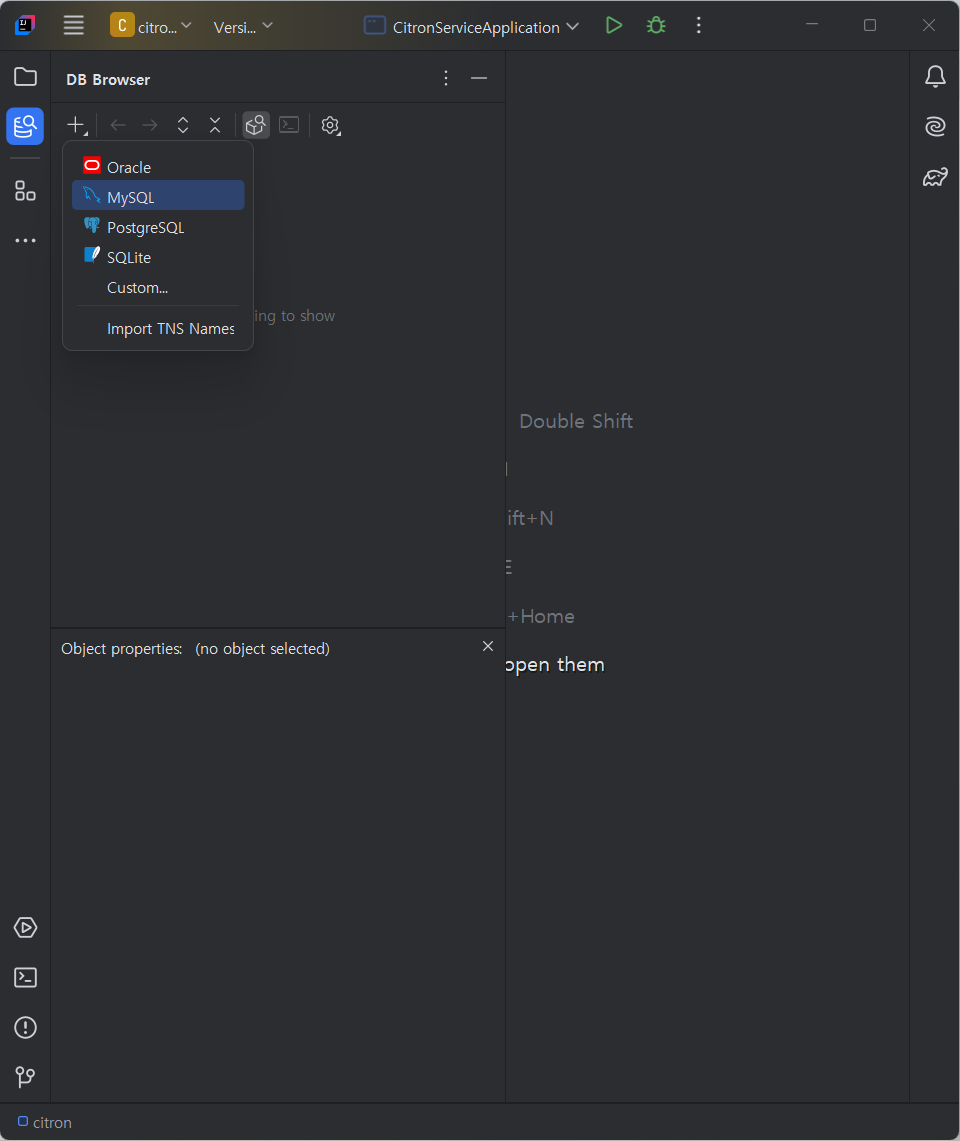Screen dimensions: 960x1141
Task: Open the Structure tool window icon
Action: pyautogui.click(x=25, y=191)
